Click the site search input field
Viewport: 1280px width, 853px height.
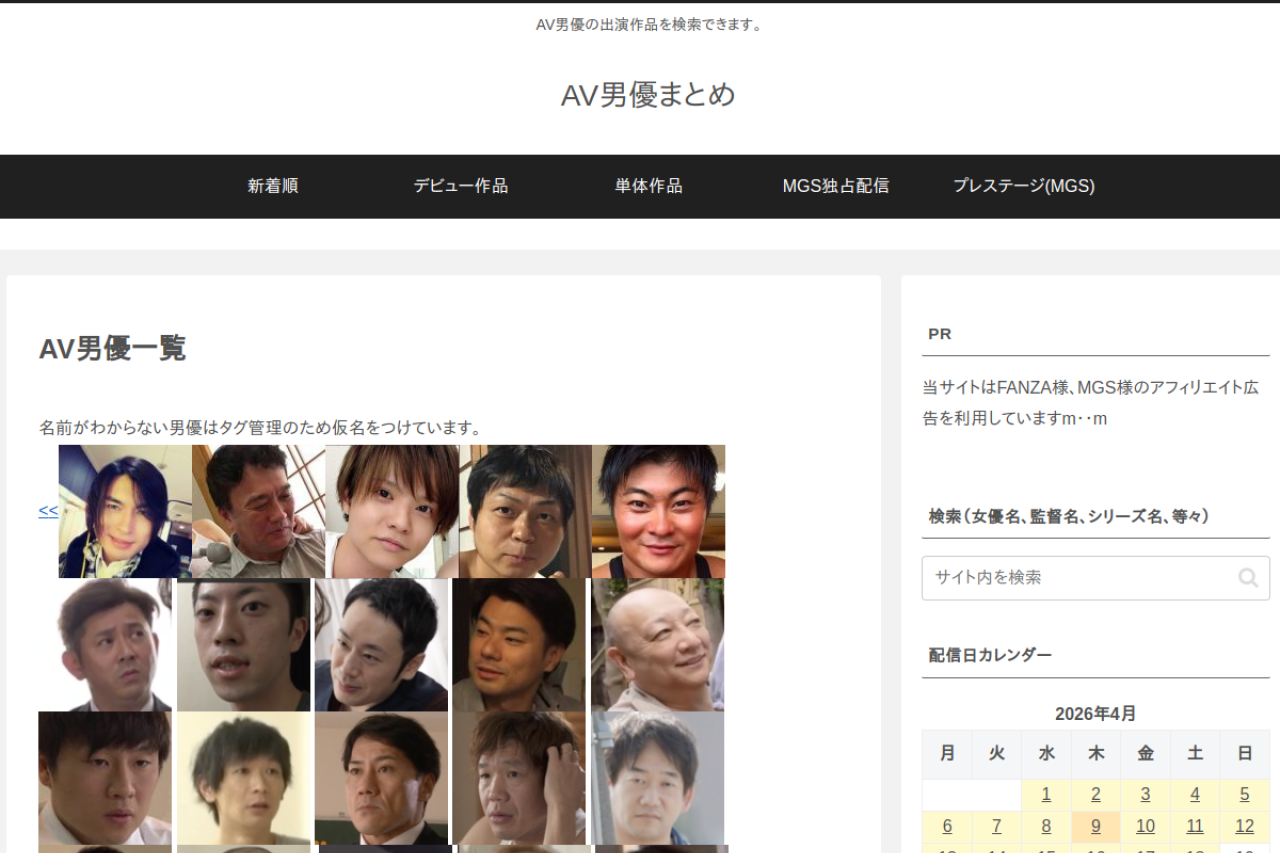click(x=1080, y=578)
